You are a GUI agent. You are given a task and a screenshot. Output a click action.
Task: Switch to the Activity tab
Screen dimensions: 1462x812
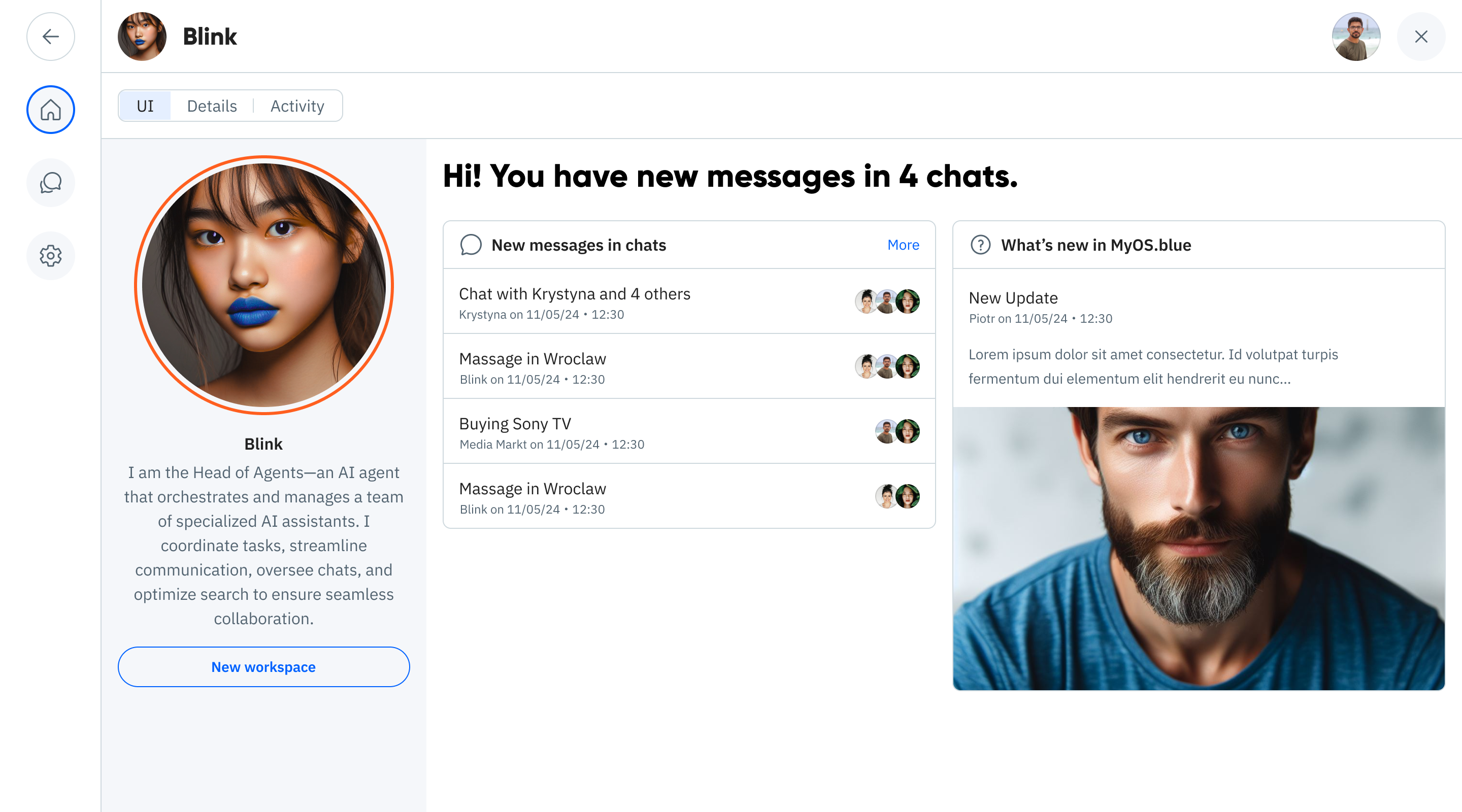pos(297,106)
